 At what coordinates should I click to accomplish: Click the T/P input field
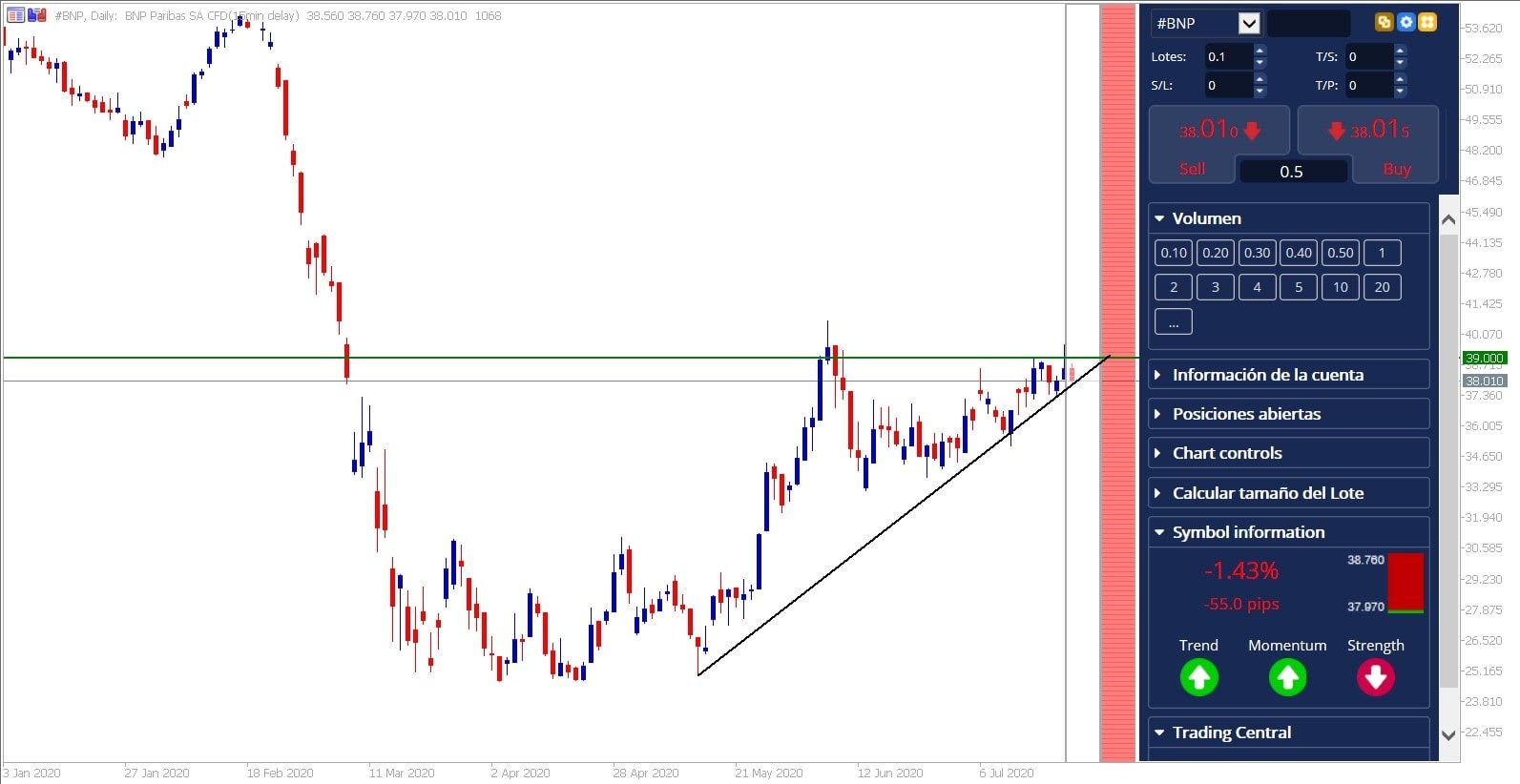pyautogui.click(x=1369, y=85)
